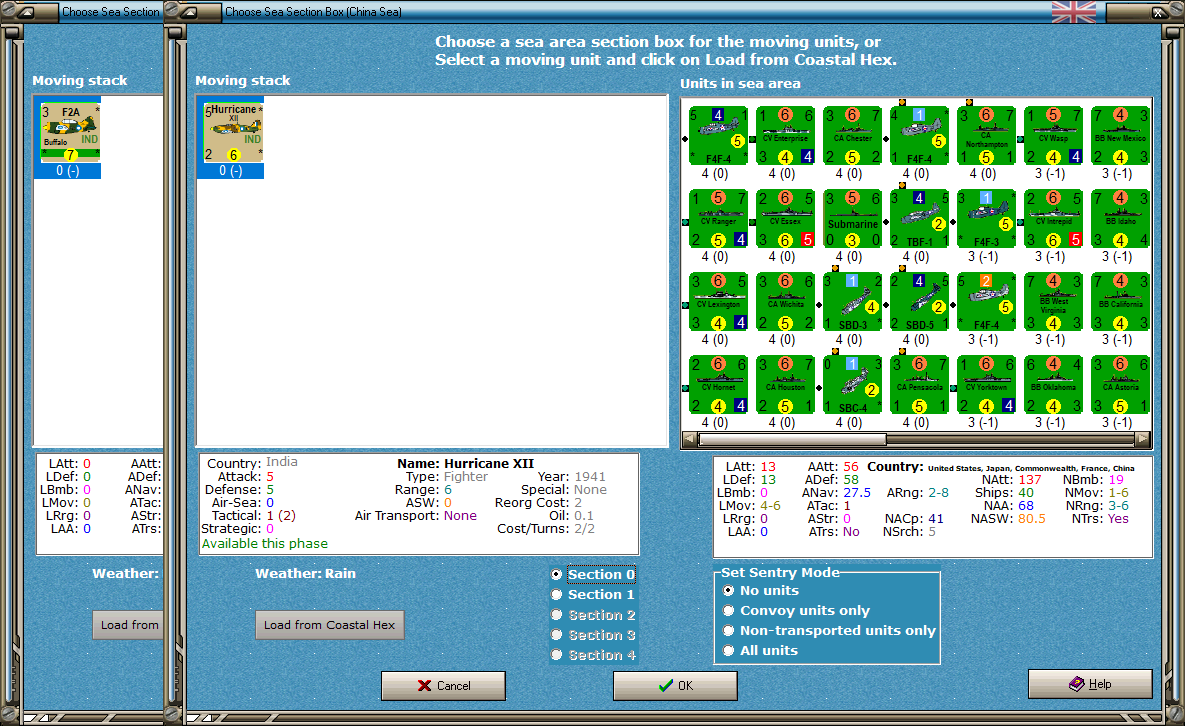Choose Section 1 sea box
The height and width of the screenshot is (726, 1185).
[594, 595]
